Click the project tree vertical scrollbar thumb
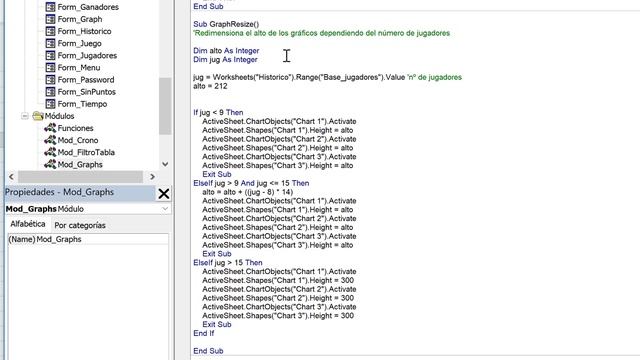The width and height of the screenshot is (640, 360). (165, 106)
